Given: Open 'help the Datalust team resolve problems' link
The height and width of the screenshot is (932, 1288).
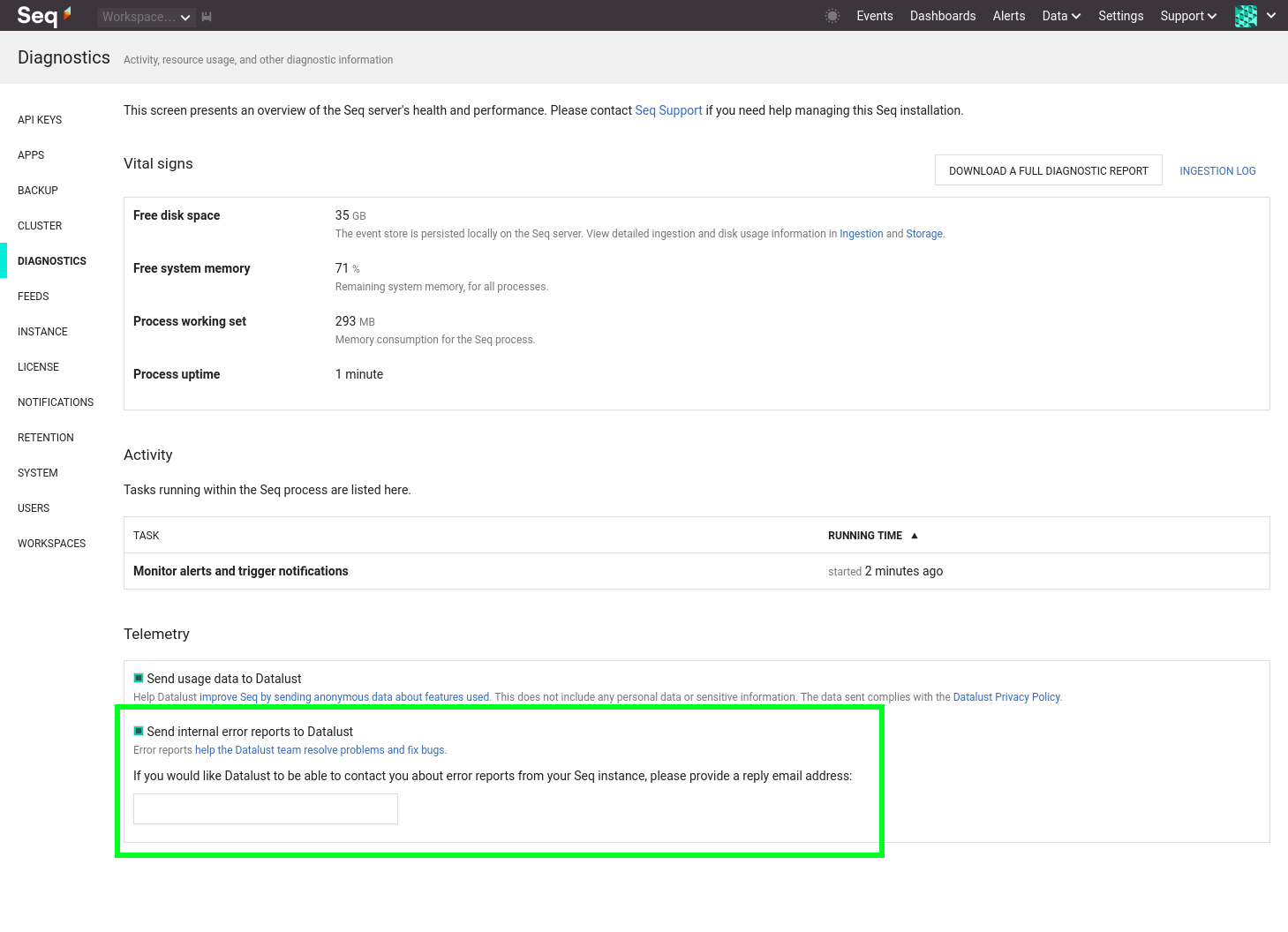Looking at the screenshot, I should [320, 750].
